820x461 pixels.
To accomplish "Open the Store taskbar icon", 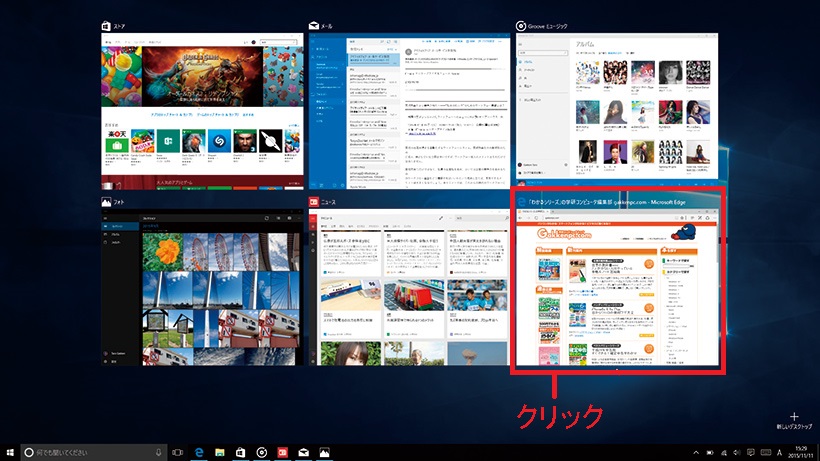I will click(241, 452).
